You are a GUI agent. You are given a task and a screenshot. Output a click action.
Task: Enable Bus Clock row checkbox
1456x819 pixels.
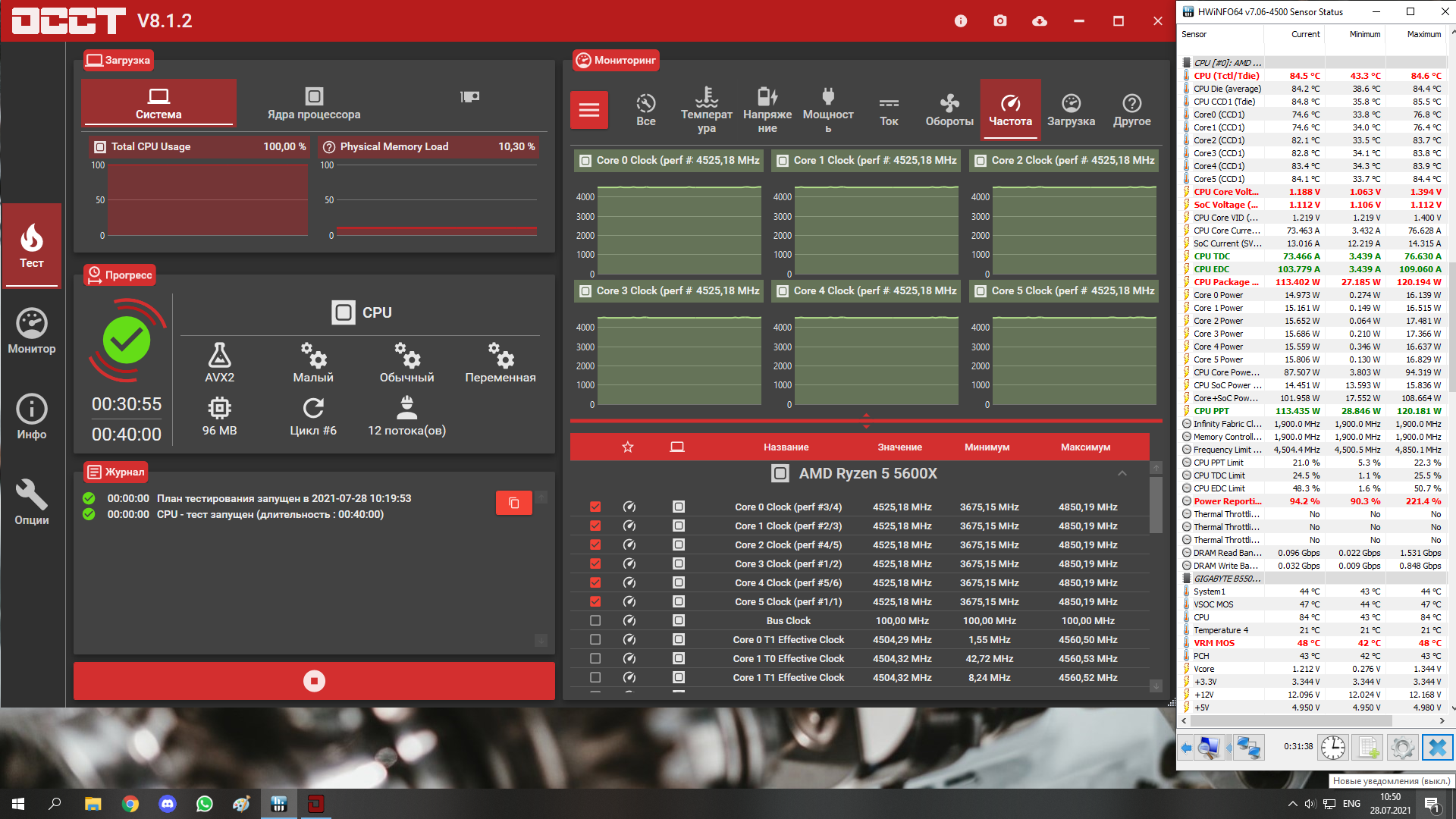tap(595, 620)
